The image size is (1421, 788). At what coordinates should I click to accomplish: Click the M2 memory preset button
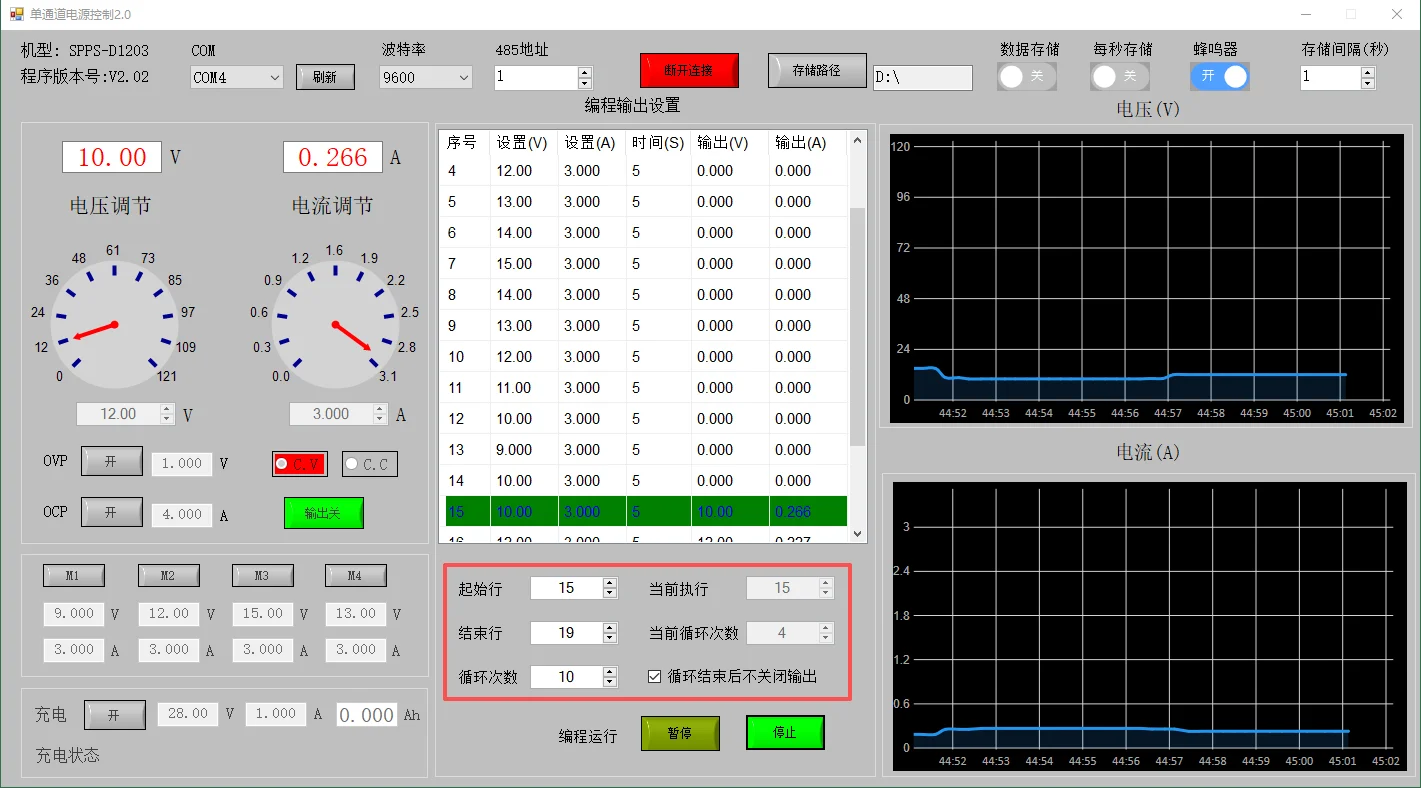tap(168, 575)
